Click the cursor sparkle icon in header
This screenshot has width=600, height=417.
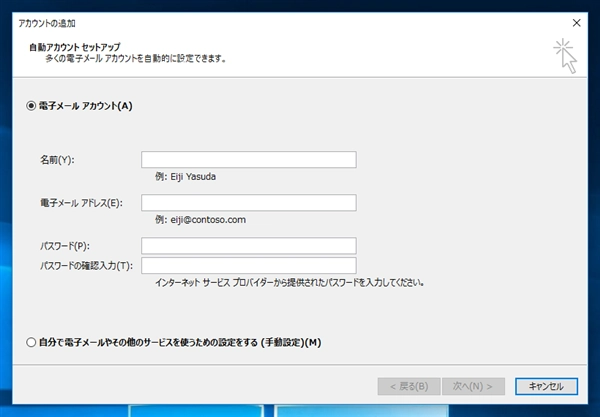tap(565, 55)
